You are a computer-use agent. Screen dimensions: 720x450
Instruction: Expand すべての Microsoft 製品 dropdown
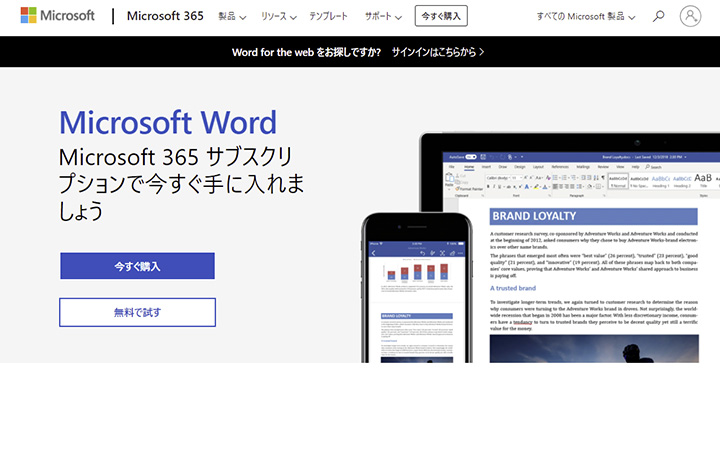tap(586, 17)
